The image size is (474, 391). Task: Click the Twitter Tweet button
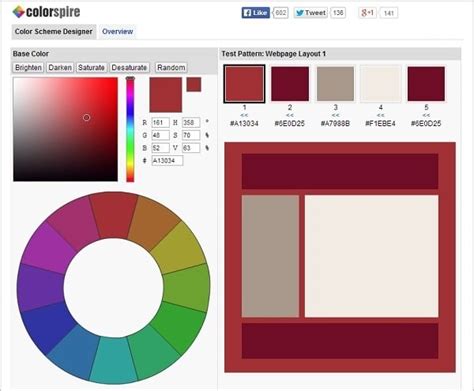[x=310, y=13]
